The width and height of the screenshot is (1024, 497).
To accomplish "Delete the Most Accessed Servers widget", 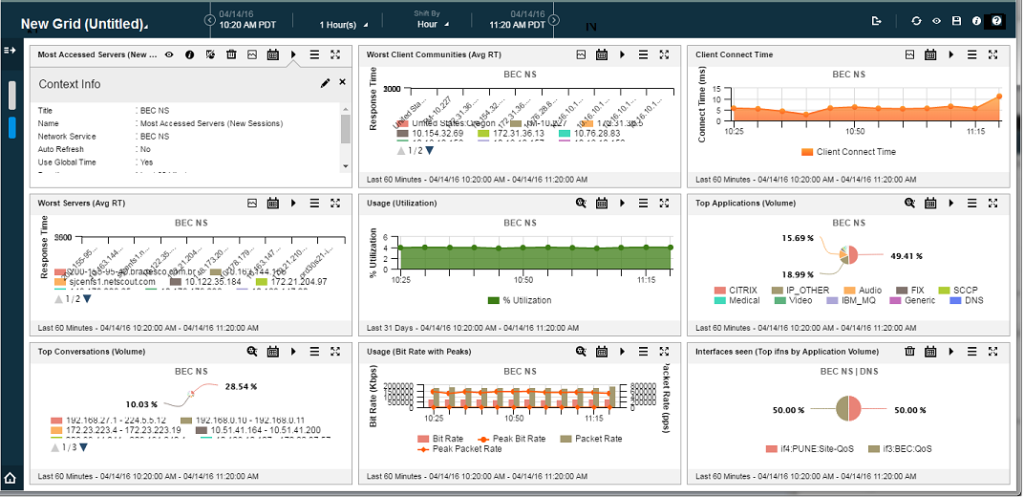I will [231, 55].
